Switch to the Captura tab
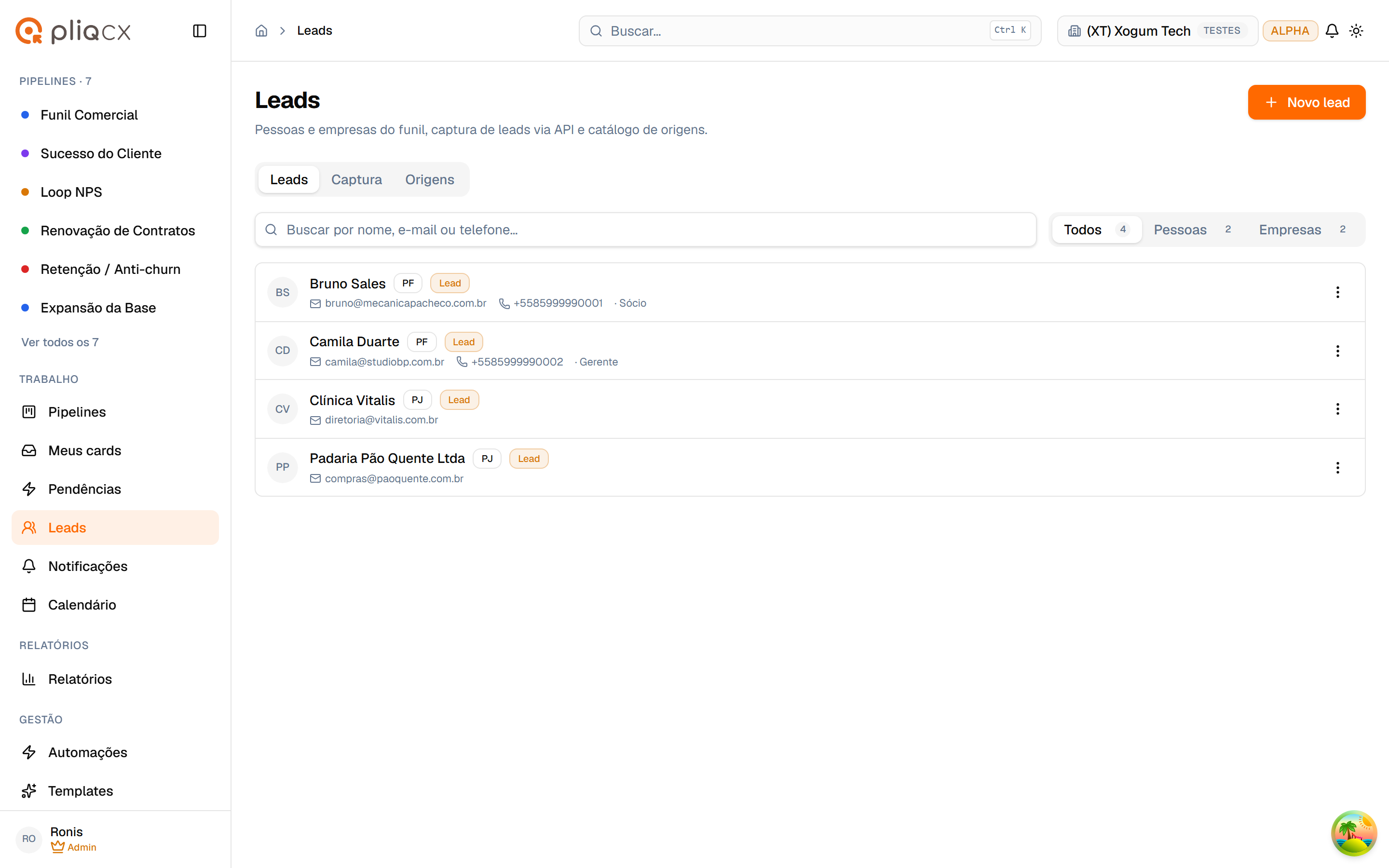1389x868 pixels. (356, 180)
